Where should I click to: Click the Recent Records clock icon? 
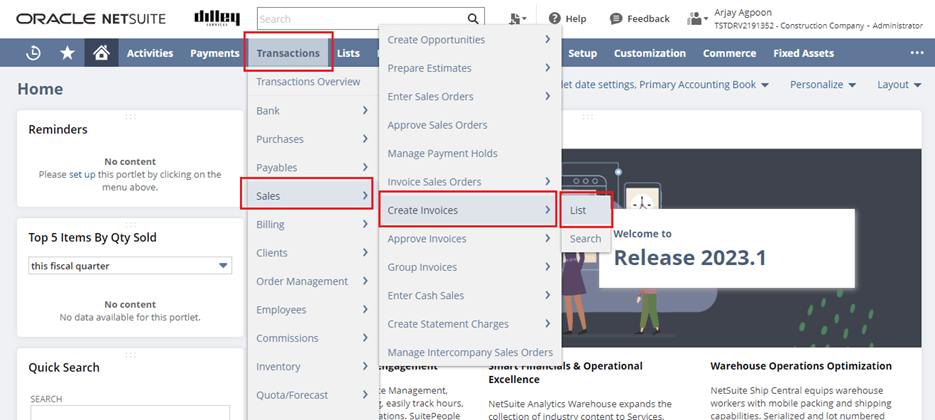(x=33, y=54)
